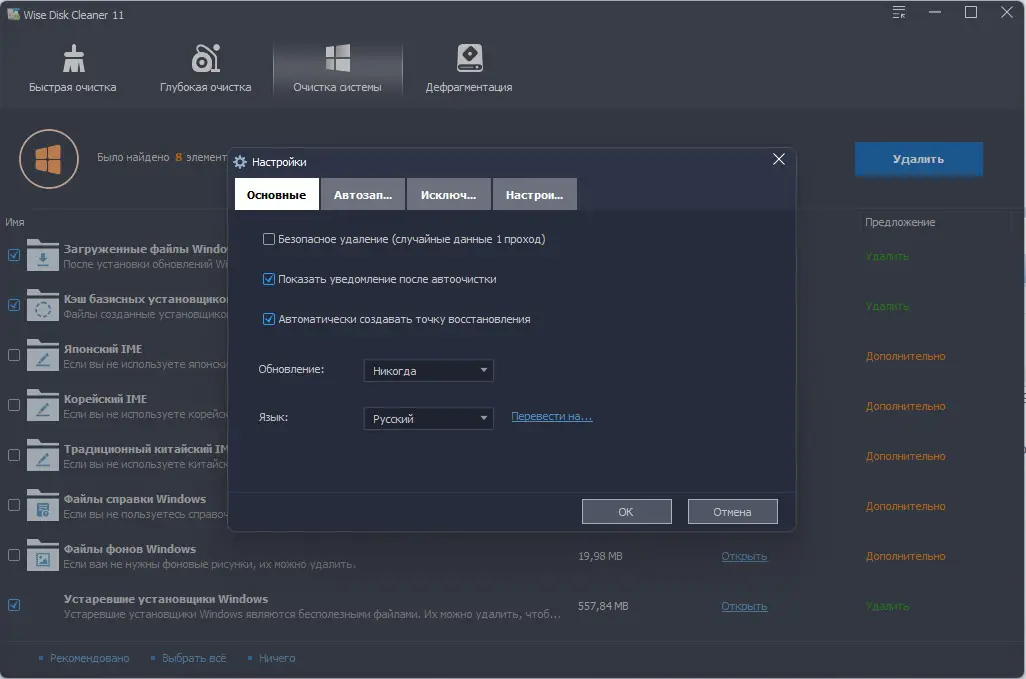Switch to the Основные tab
Screen dimensions: 1026x679
pyautogui.click(x=277, y=194)
